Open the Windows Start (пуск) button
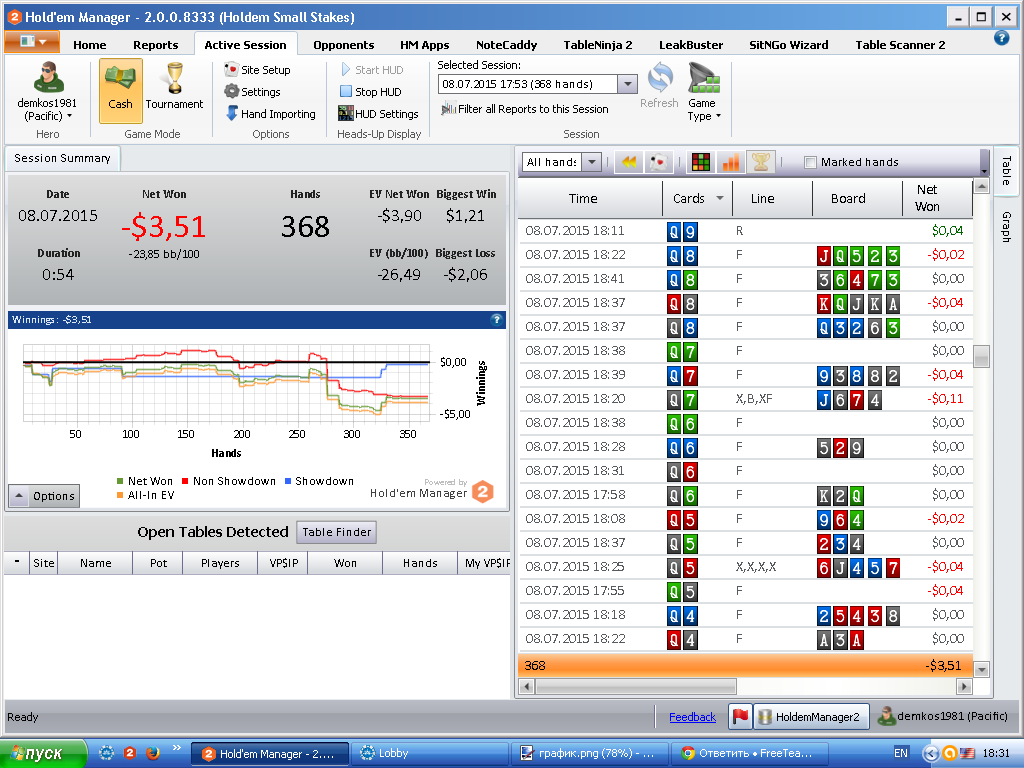 tap(43, 754)
